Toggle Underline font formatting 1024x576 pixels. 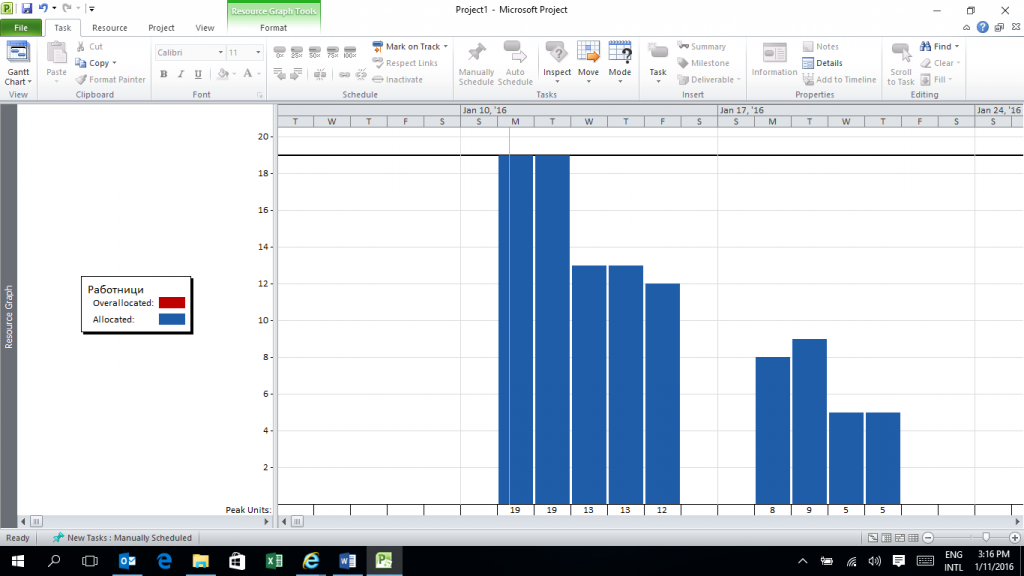pyautogui.click(x=198, y=74)
